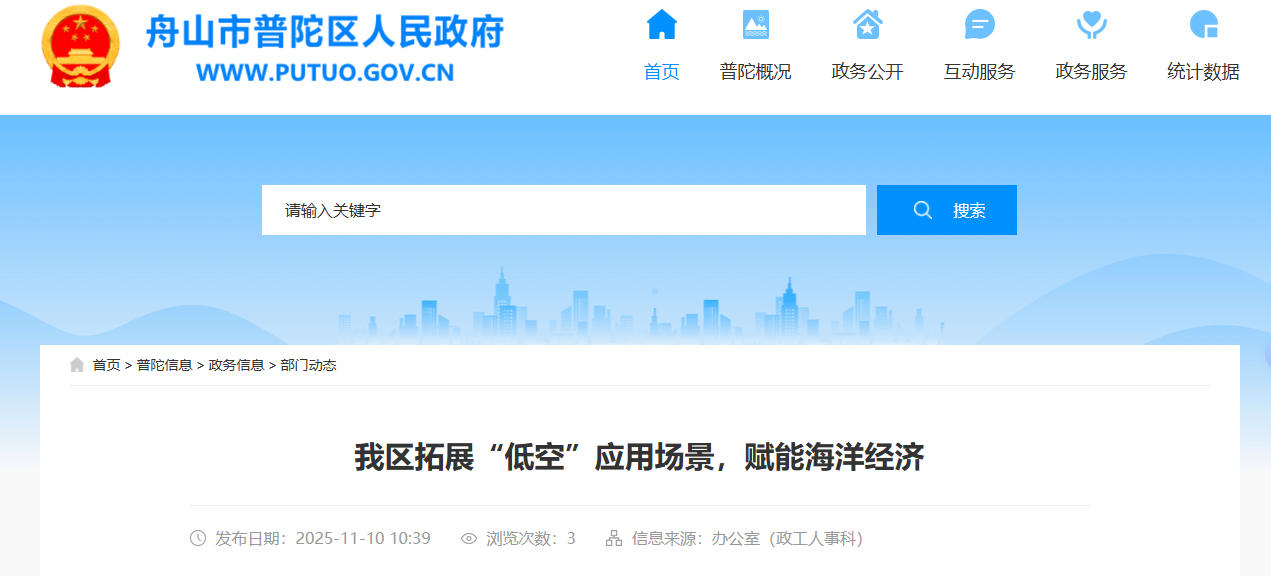
Task: Open 政务公开 via its house icon
Action: point(867,24)
